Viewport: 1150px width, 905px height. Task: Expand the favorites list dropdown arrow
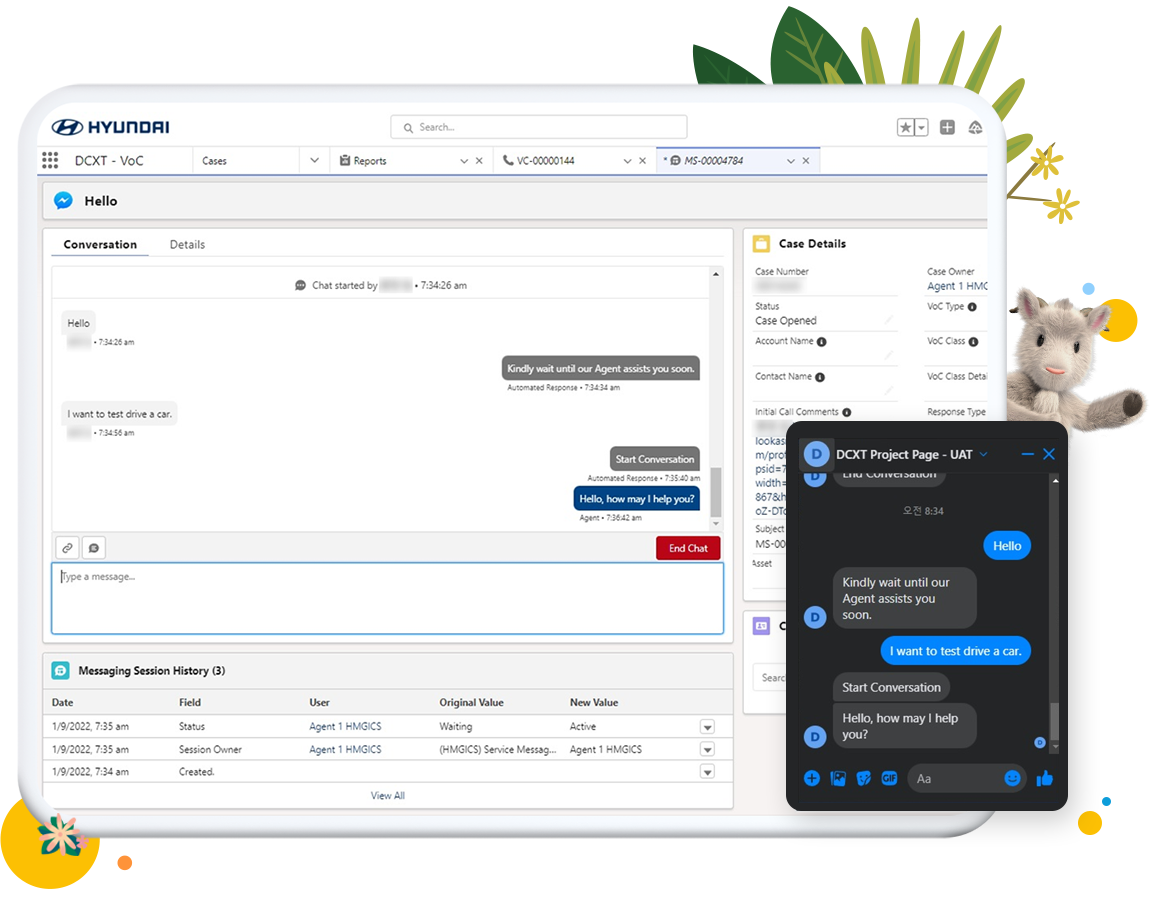(x=922, y=128)
